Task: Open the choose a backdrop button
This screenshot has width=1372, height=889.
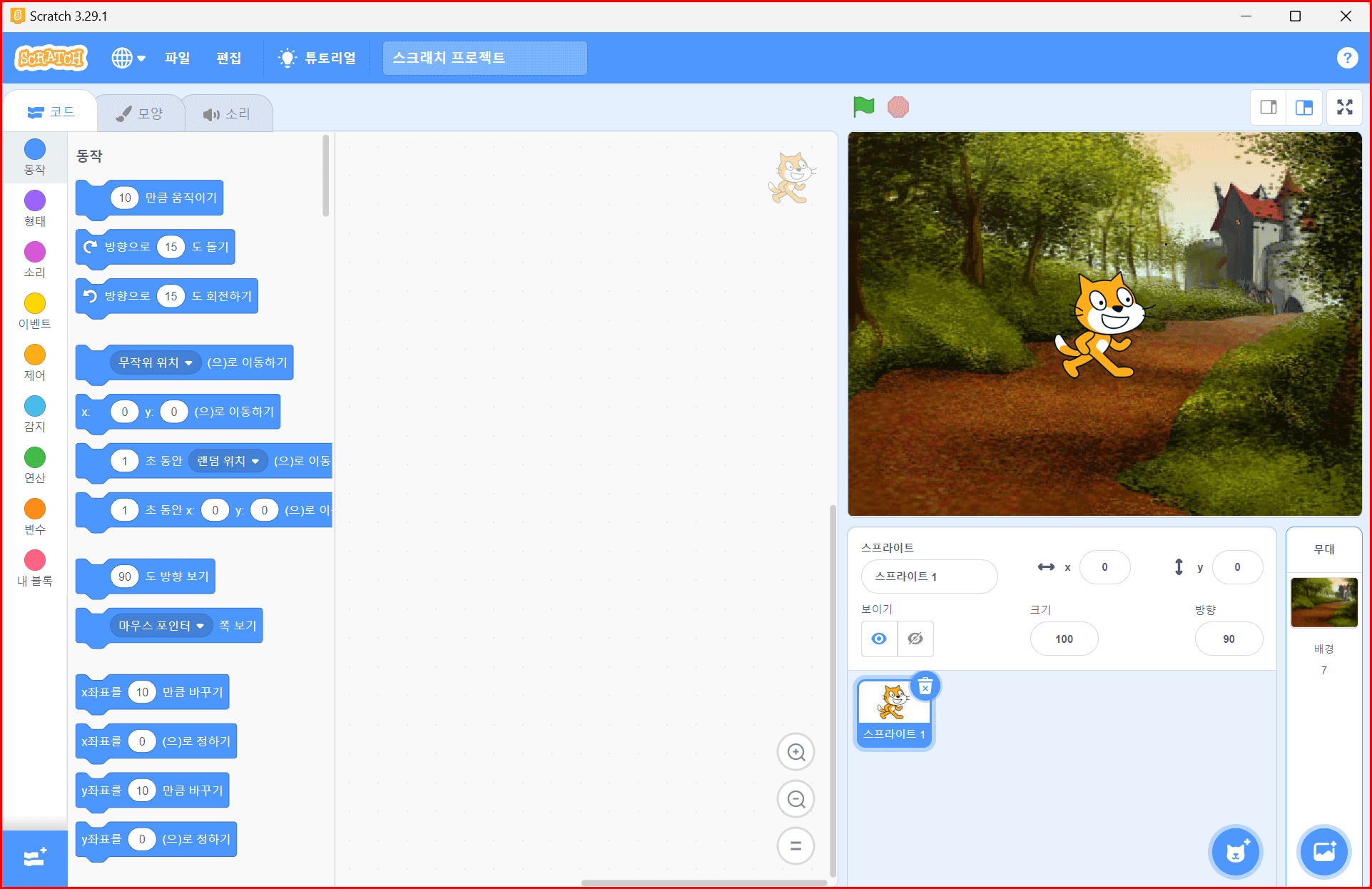Action: click(1324, 851)
